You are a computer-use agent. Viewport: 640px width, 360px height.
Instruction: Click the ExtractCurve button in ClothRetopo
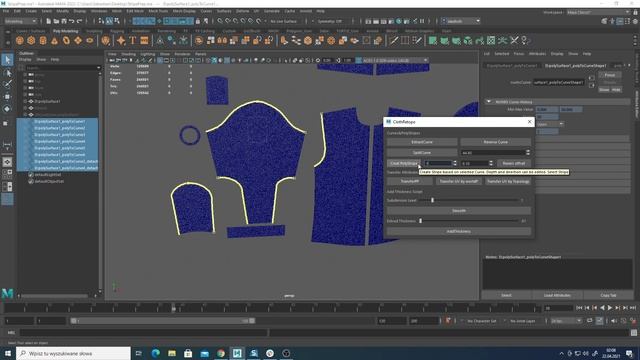[422, 142]
